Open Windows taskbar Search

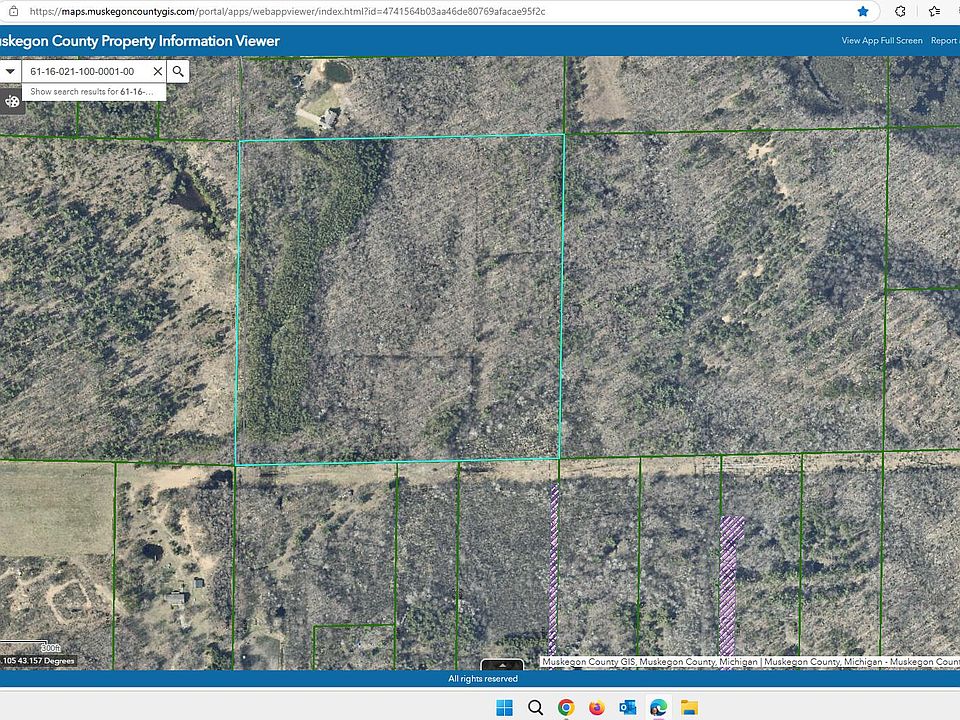(x=535, y=708)
